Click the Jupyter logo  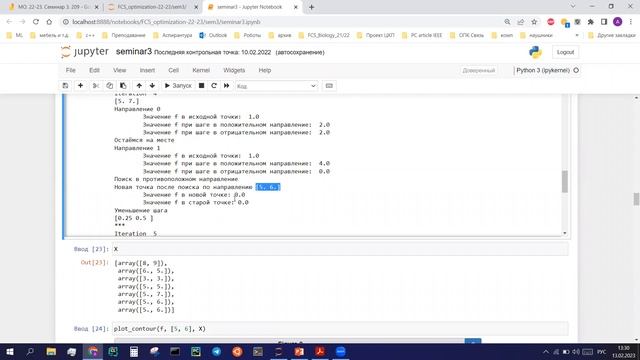(x=85, y=52)
